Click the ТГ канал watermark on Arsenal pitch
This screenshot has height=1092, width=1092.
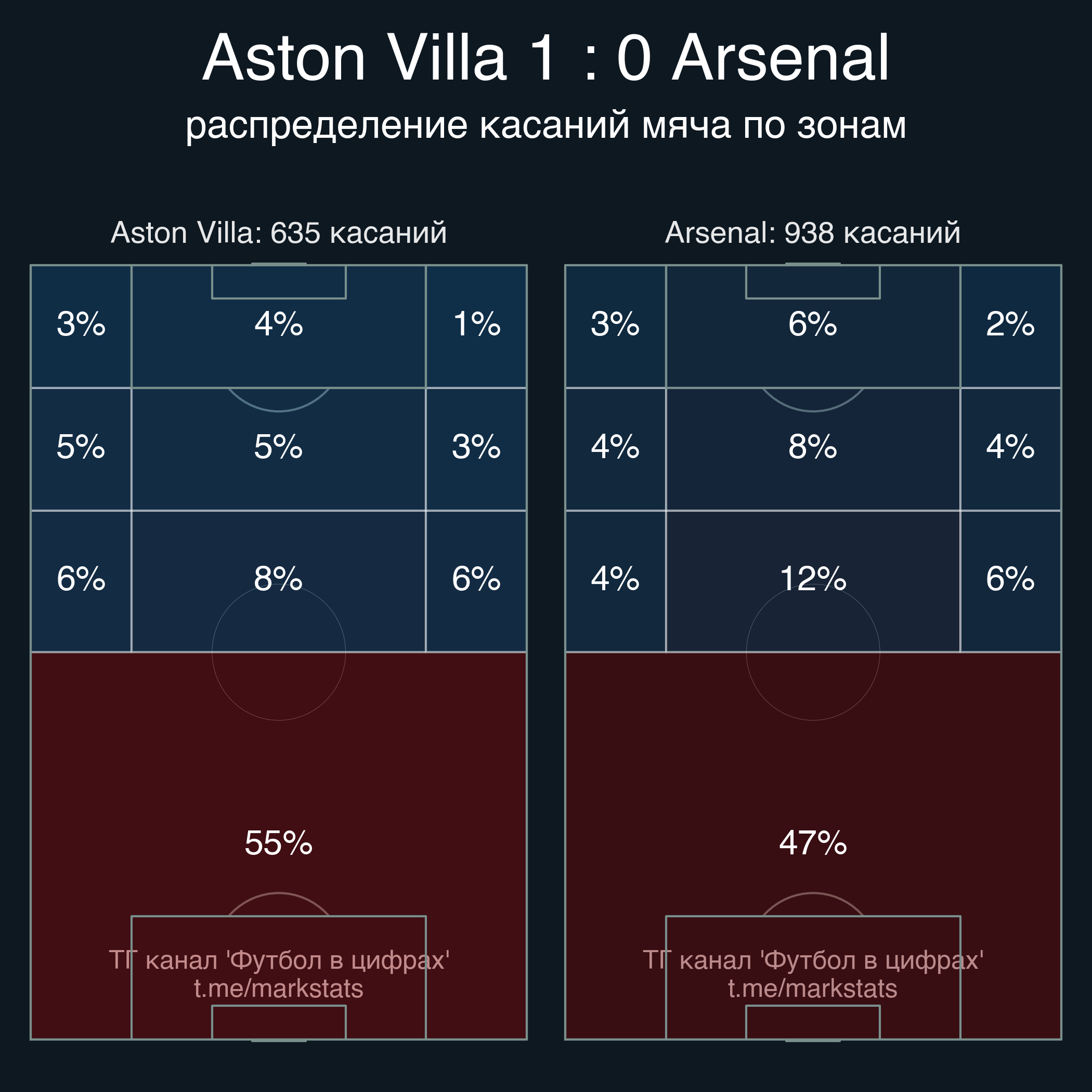(x=813, y=960)
